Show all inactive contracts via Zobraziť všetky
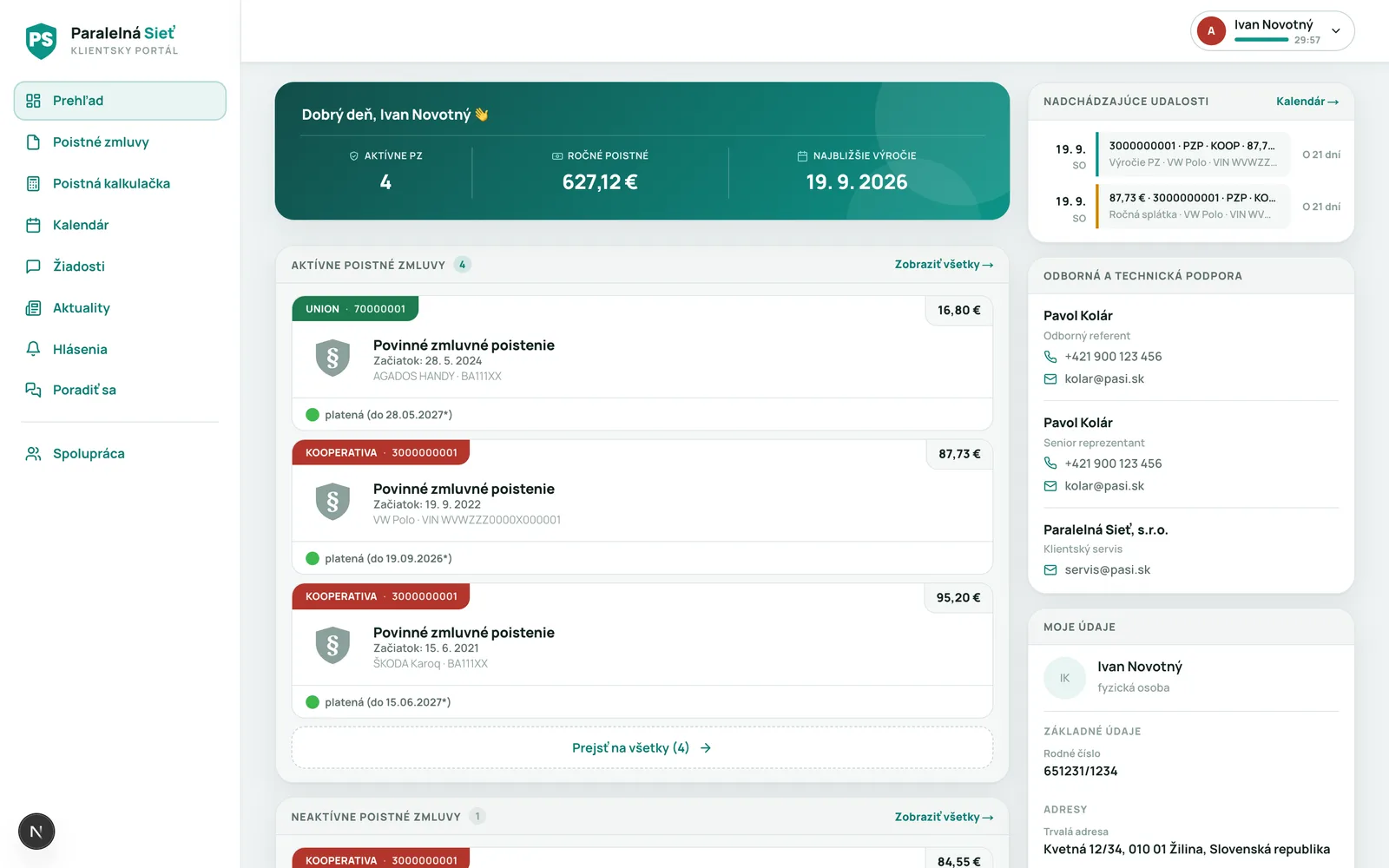Screen dimensions: 1389x868 pyautogui.click(x=944, y=817)
